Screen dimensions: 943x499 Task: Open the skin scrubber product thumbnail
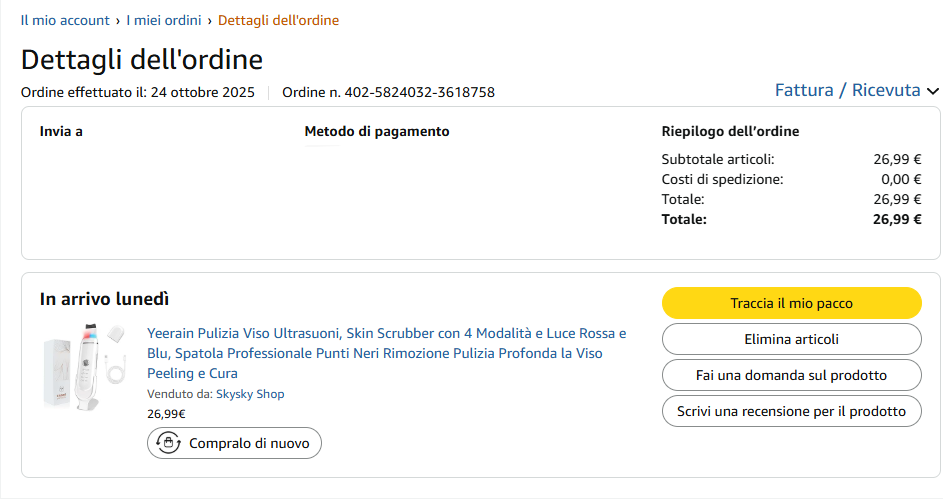tap(87, 364)
